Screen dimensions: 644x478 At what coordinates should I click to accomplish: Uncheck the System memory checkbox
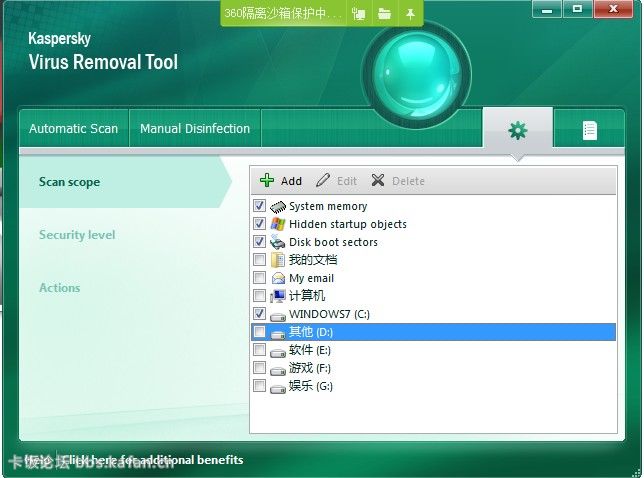259,205
